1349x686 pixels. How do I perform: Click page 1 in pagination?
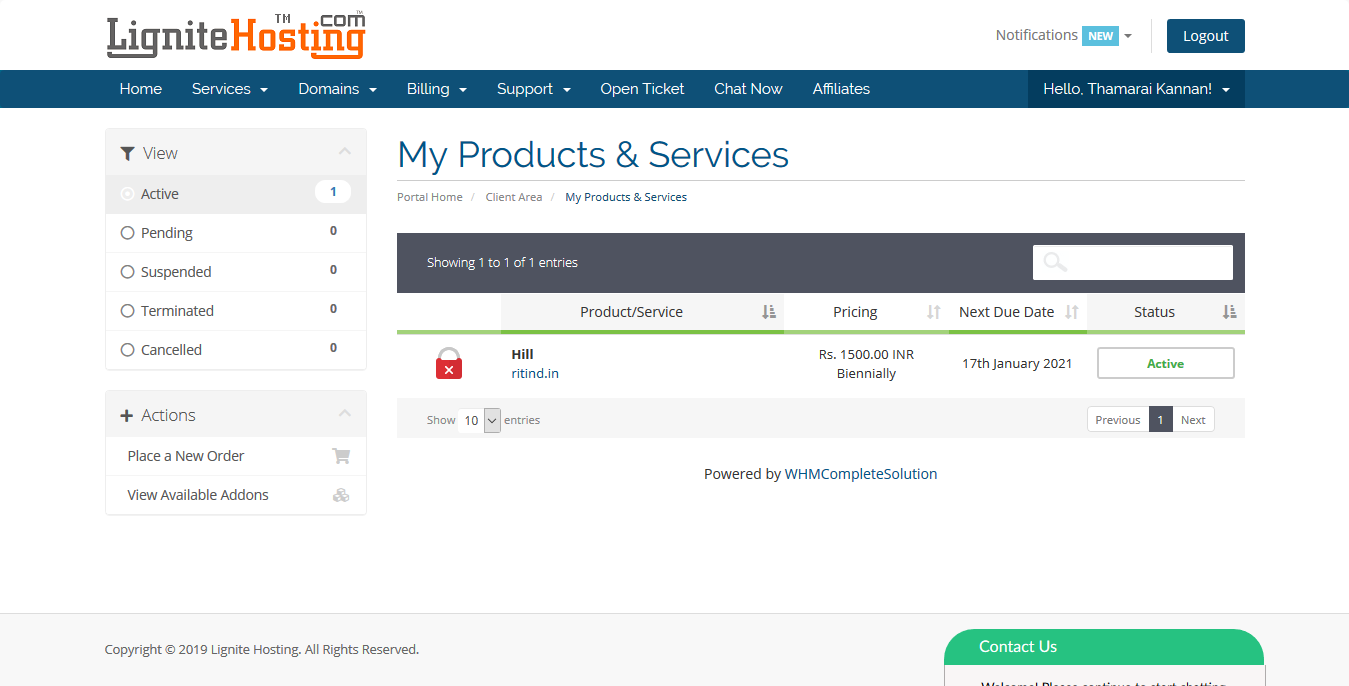pos(1160,420)
